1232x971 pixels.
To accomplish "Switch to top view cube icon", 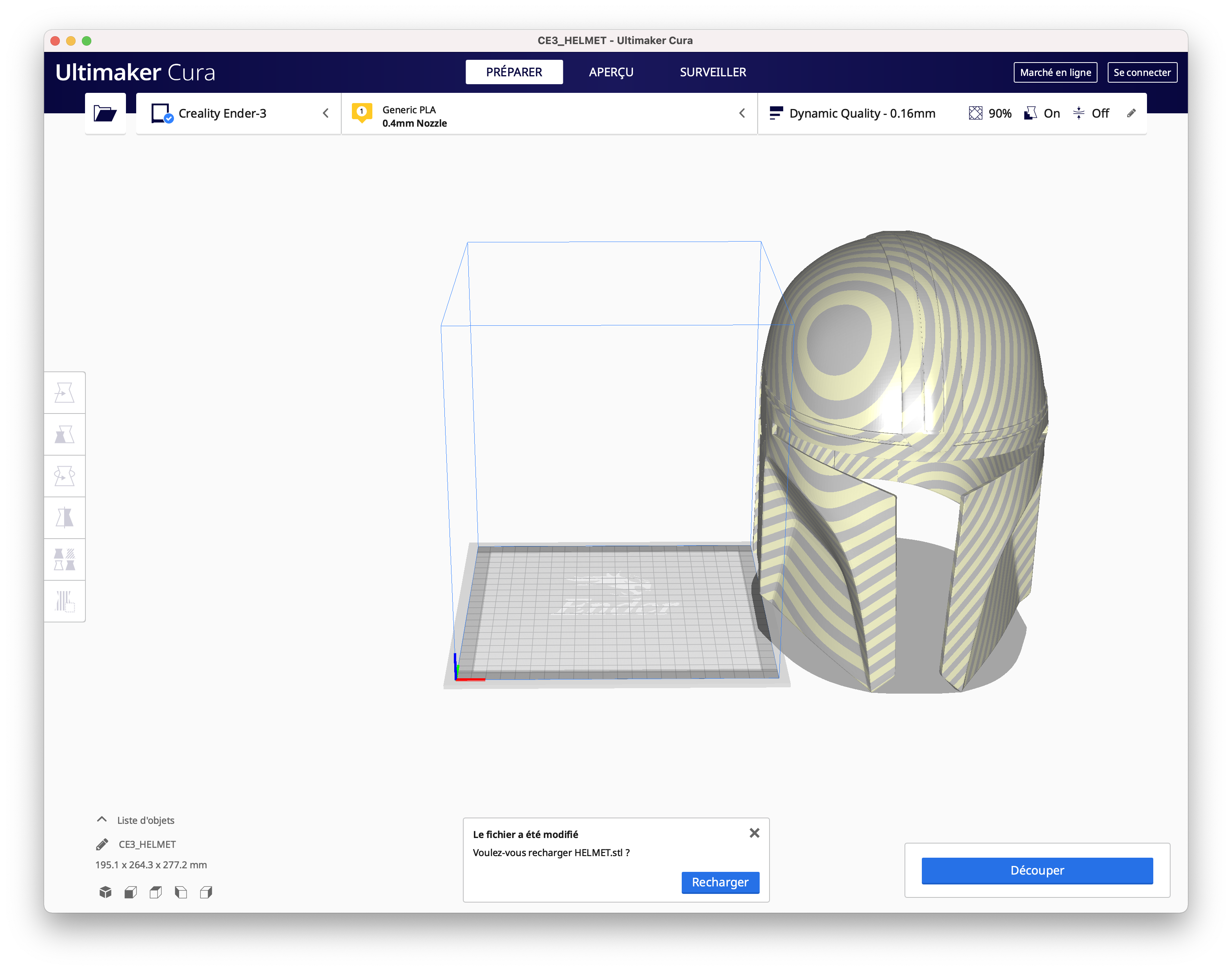I will 155,892.
